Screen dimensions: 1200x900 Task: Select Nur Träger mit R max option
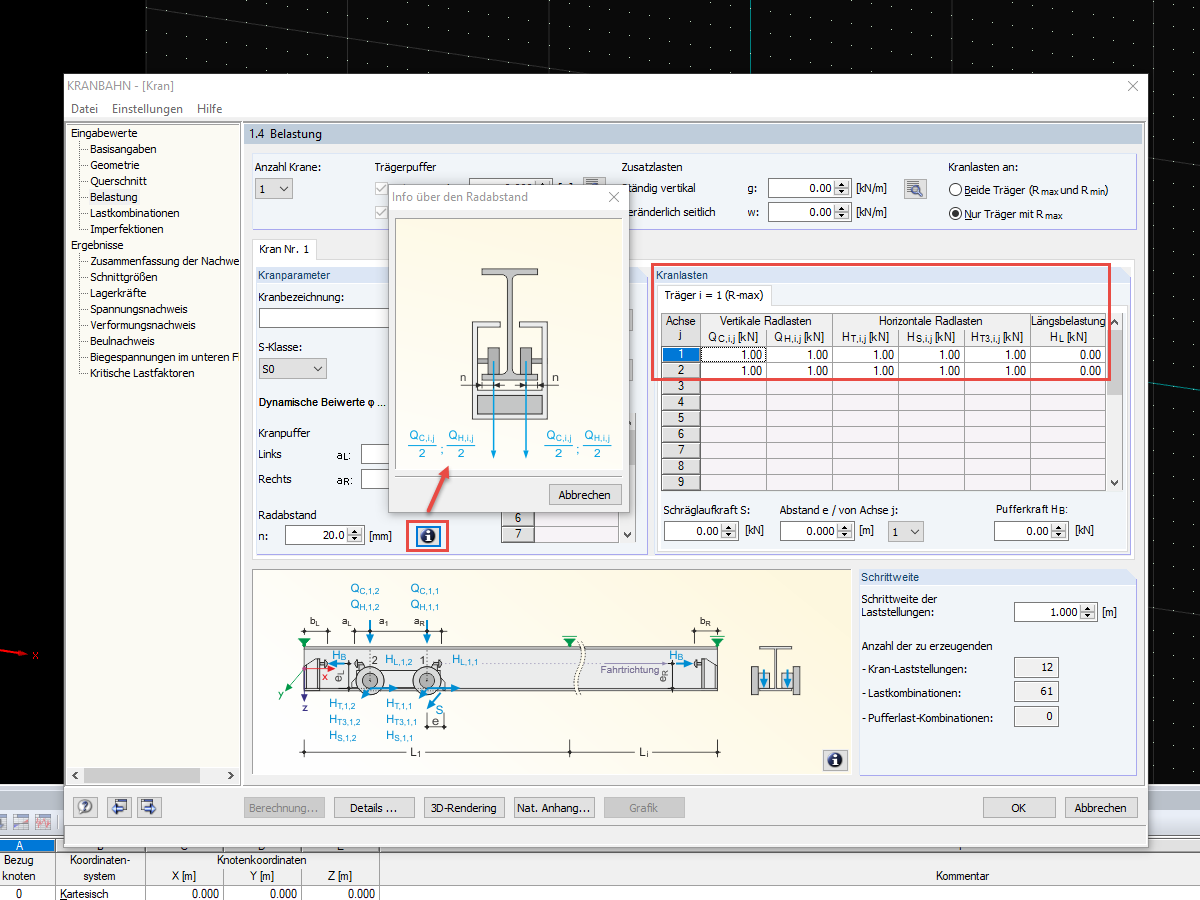[x=956, y=213]
